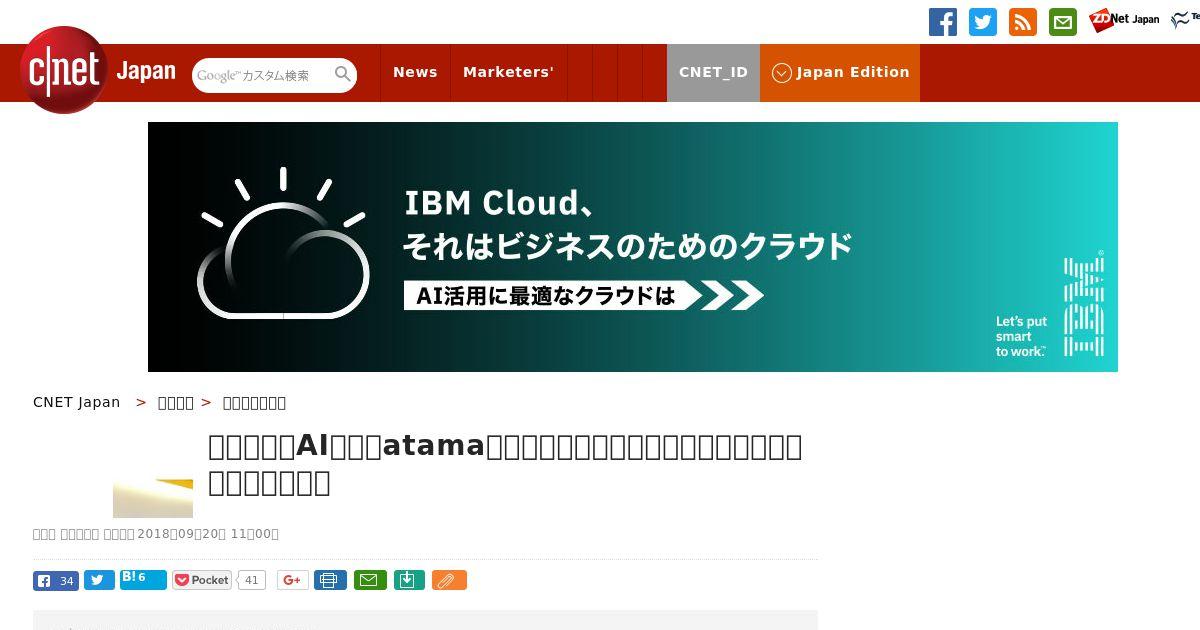Open the CNET_ID tab
This screenshot has height=630, width=1200.
[713, 73]
